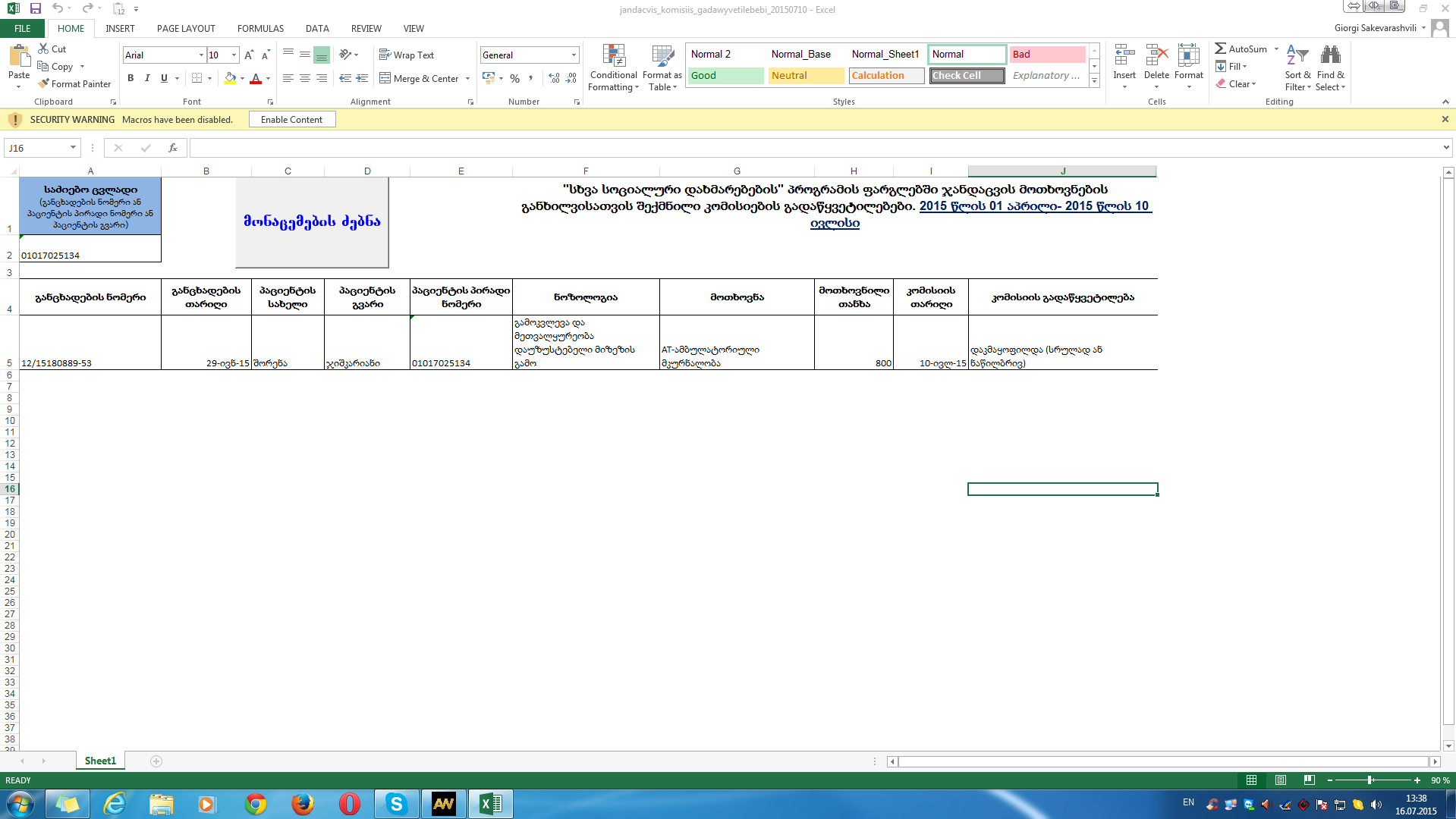This screenshot has width=1456, height=819.
Task: Open the FORMULAS ribbon tab
Action: pos(260,29)
